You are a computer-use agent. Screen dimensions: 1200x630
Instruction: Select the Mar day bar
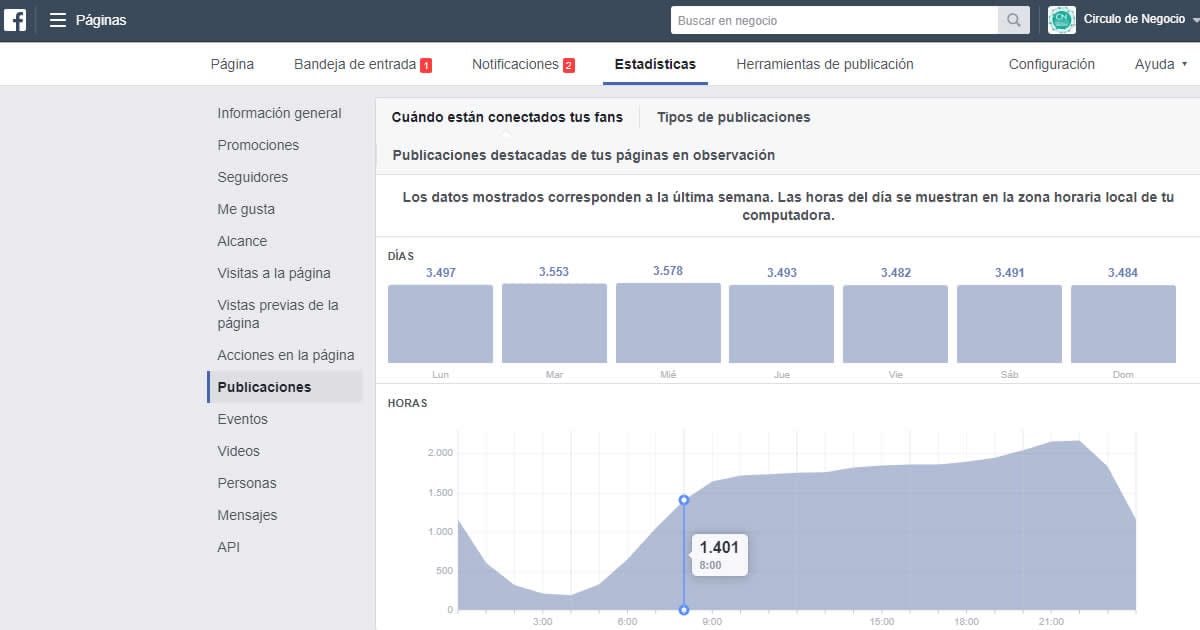[x=554, y=324]
